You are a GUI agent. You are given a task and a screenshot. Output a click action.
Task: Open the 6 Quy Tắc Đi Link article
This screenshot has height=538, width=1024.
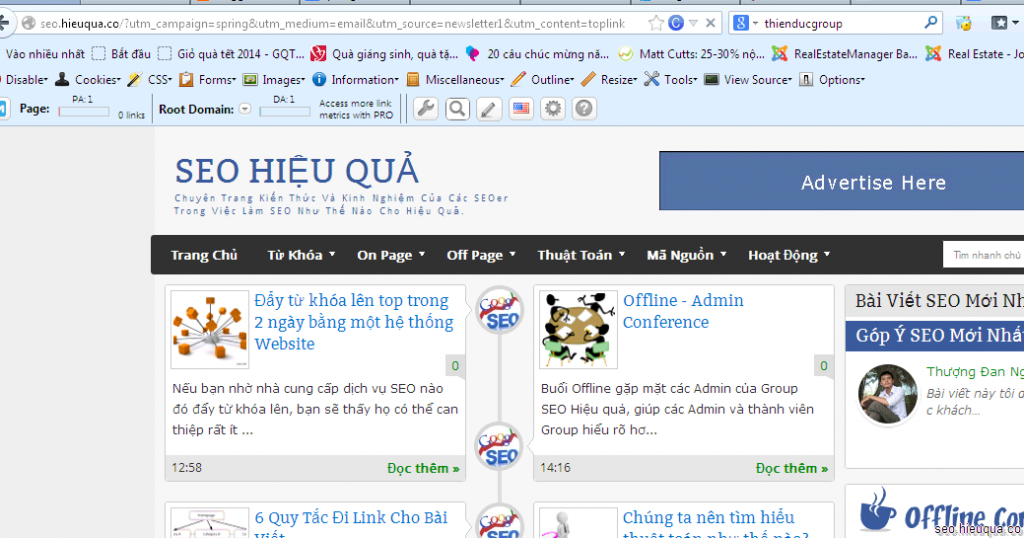pos(351,524)
